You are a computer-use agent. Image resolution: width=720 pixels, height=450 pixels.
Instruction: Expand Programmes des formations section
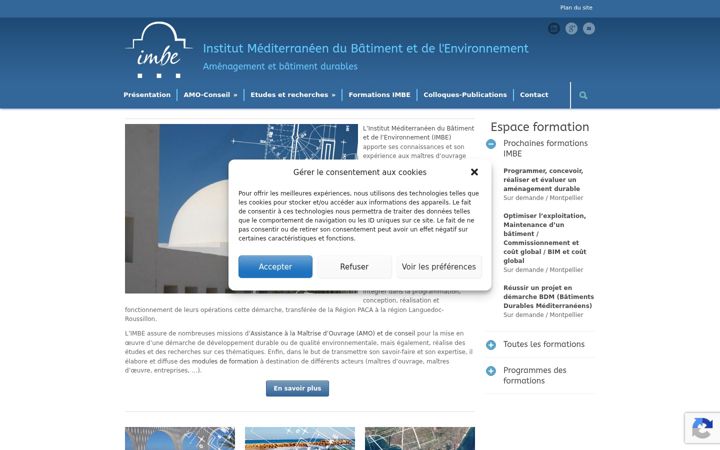click(x=491, y=371)
